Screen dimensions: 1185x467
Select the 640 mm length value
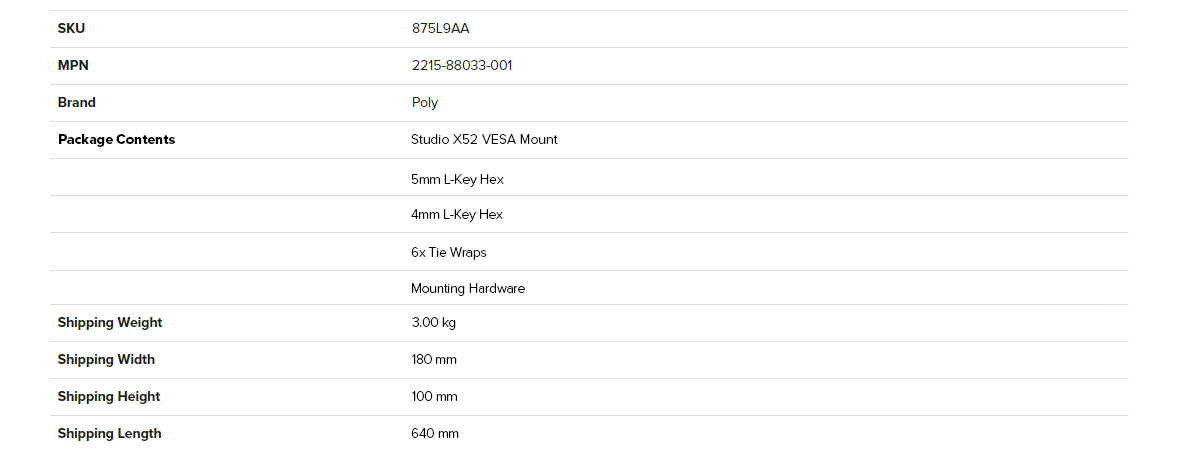[x=435, y=434]
